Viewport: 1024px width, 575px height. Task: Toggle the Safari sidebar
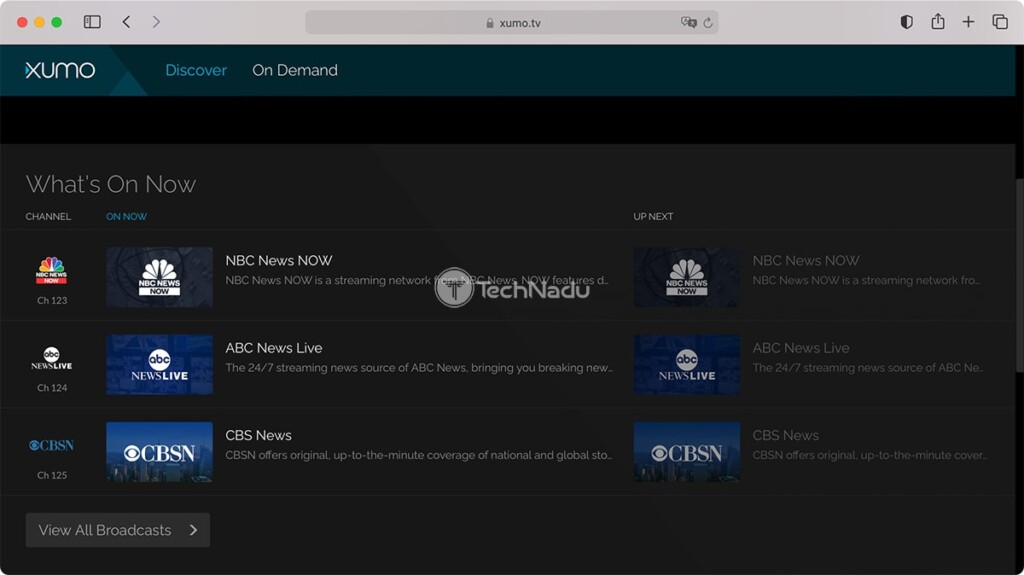[92, 22]
